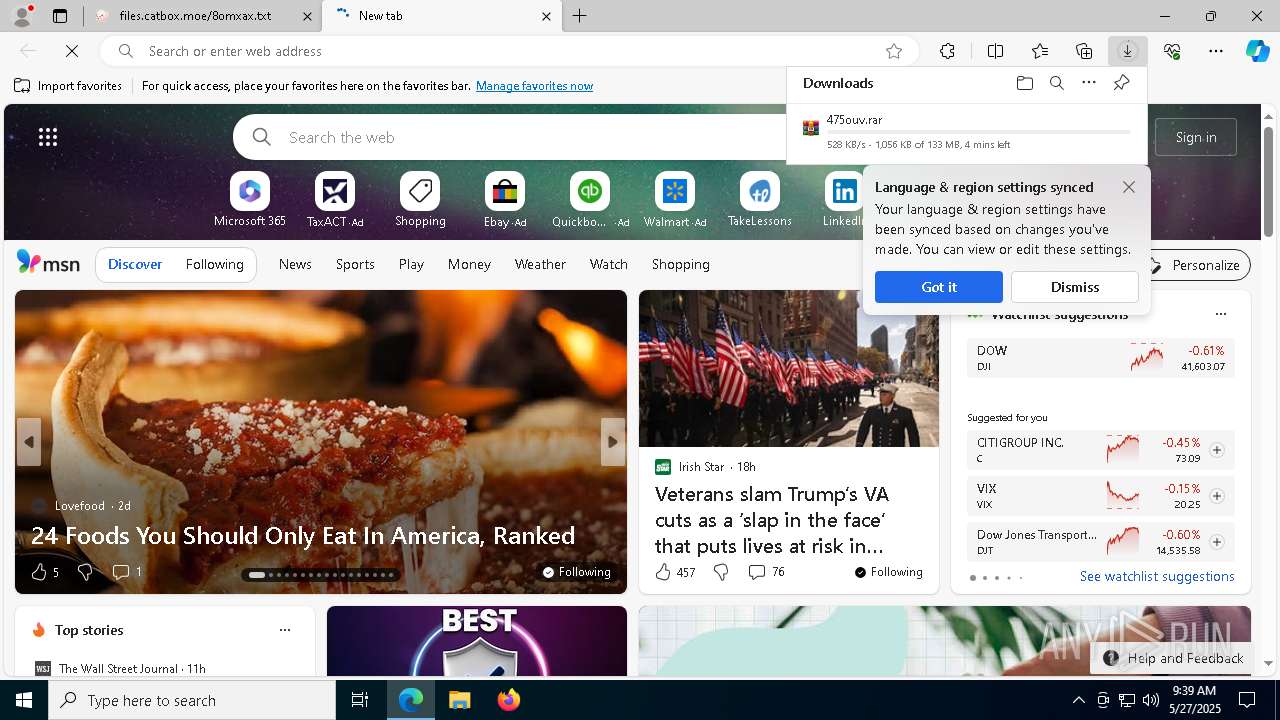1280x720 pixels.
Task: Click the 475ouv.rar download entry
Action: 967,132
